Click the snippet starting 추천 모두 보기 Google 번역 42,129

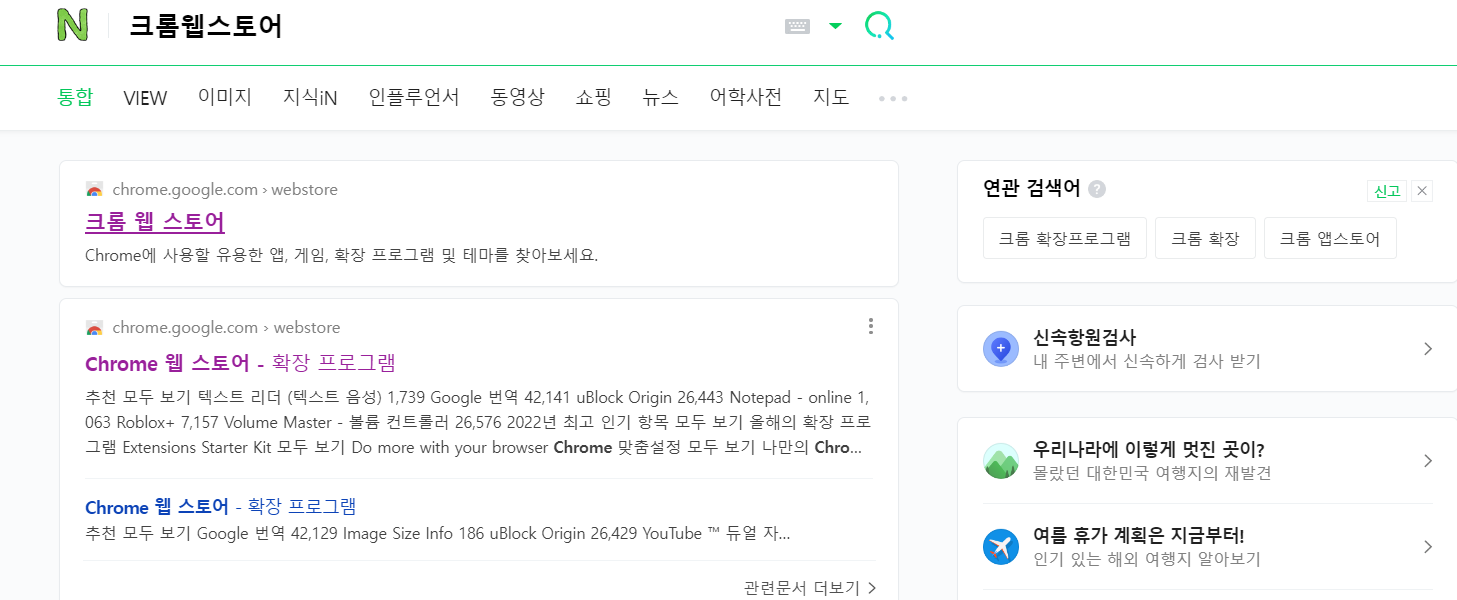(x=437, y=534)
